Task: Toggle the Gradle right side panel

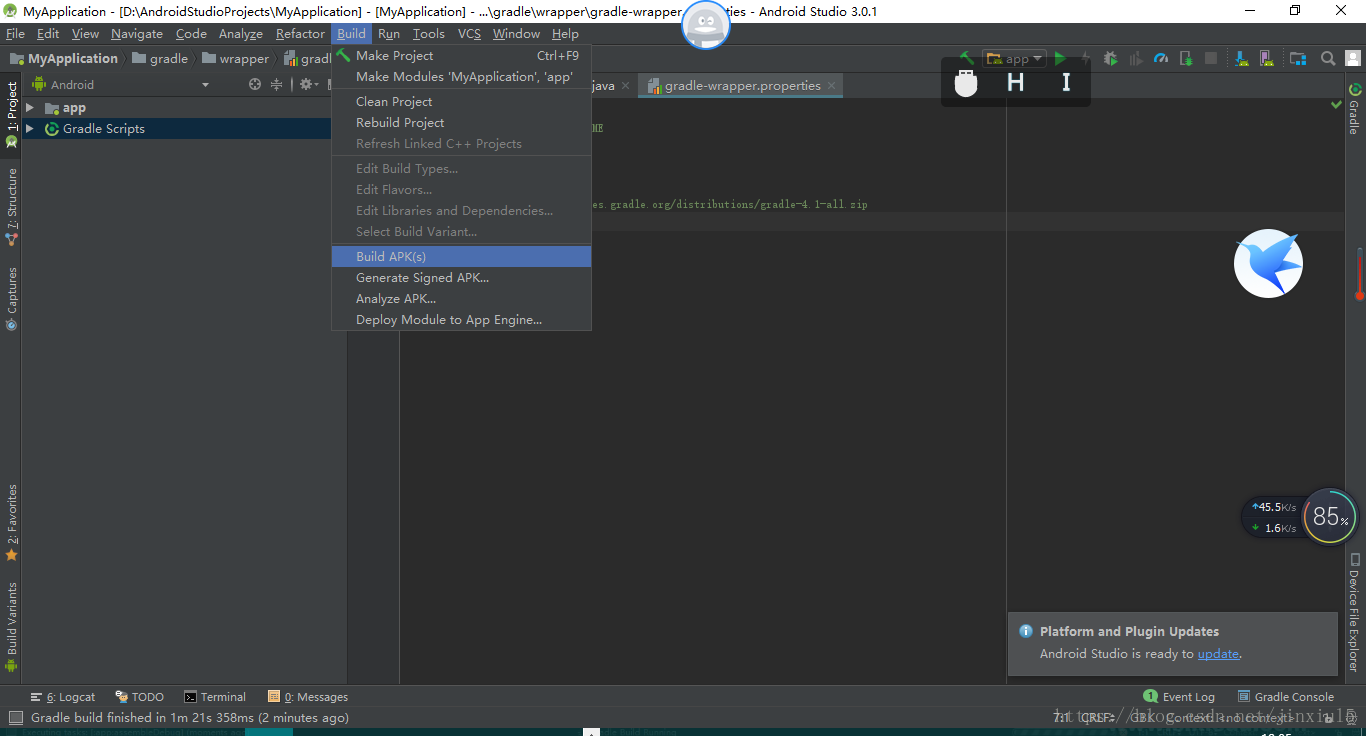Action: click(1354, 109)
